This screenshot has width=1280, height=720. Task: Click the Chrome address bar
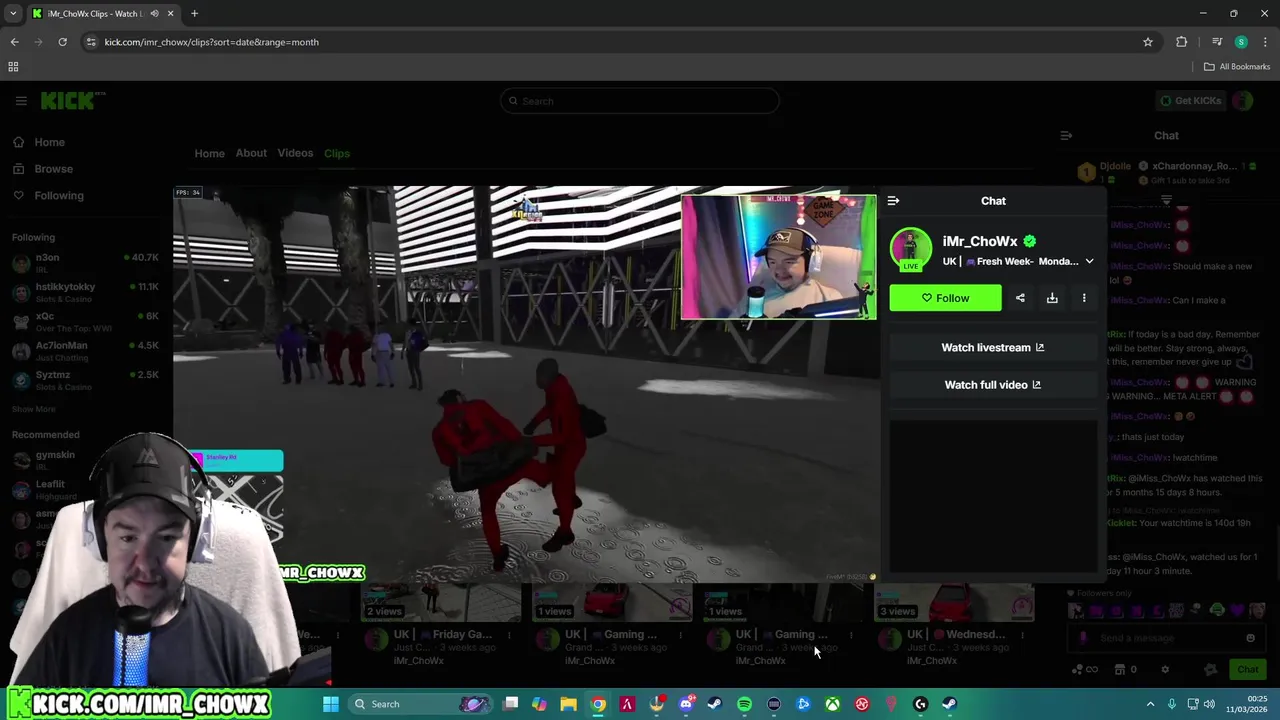point(620,42)
